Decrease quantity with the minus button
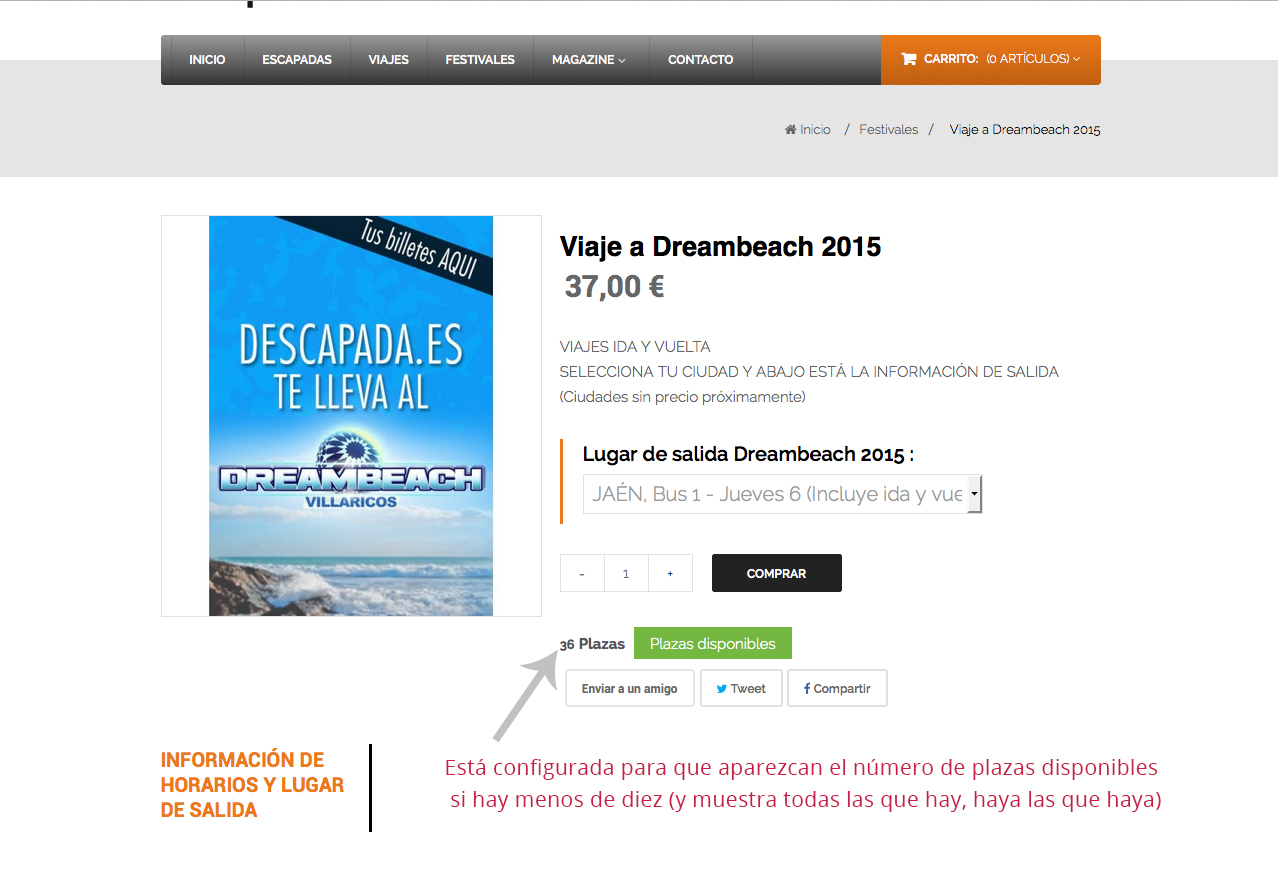The image size is (1278, 876). [x=582, y=573]
